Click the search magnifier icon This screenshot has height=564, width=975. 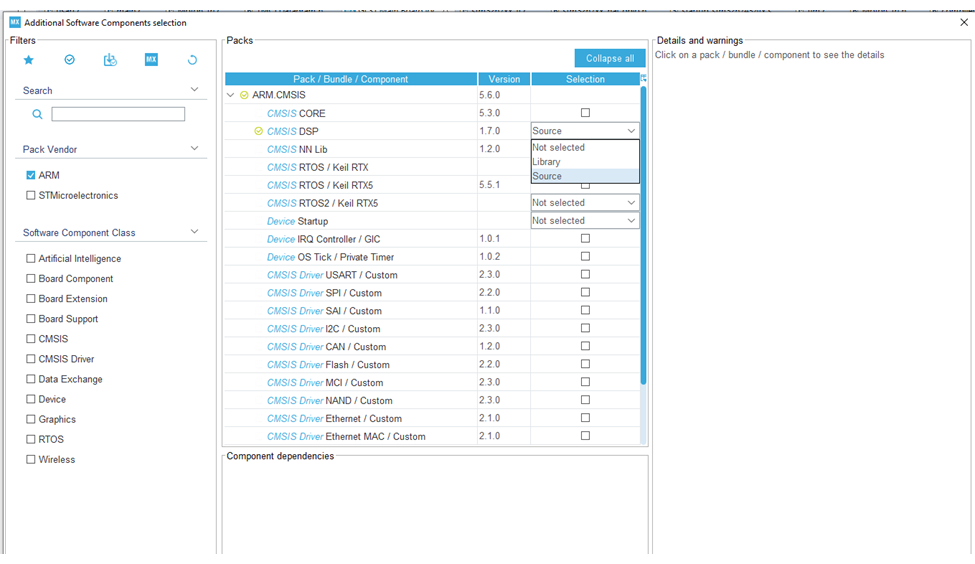37,114
